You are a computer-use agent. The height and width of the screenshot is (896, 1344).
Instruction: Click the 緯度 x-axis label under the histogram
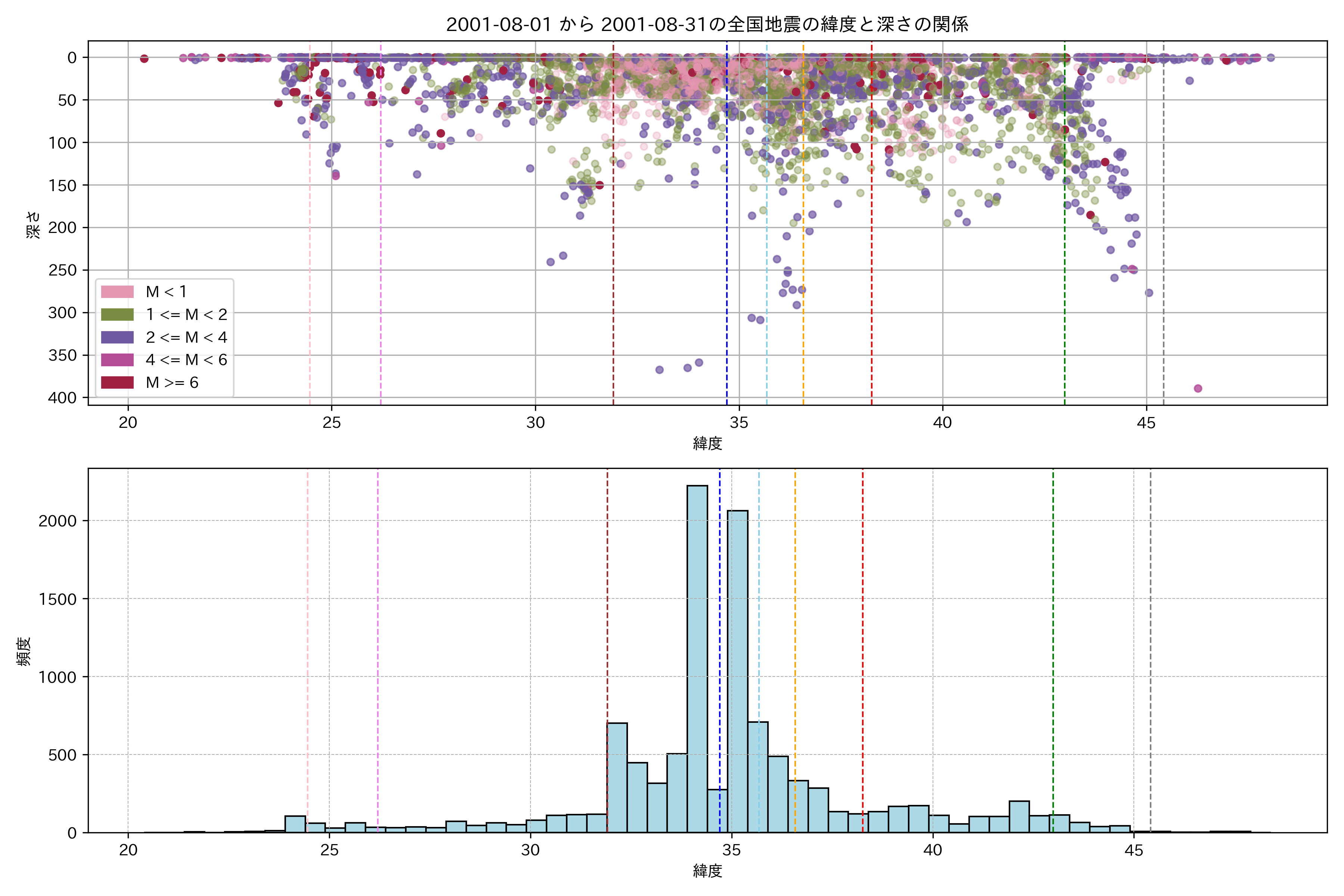click(707, 871)
